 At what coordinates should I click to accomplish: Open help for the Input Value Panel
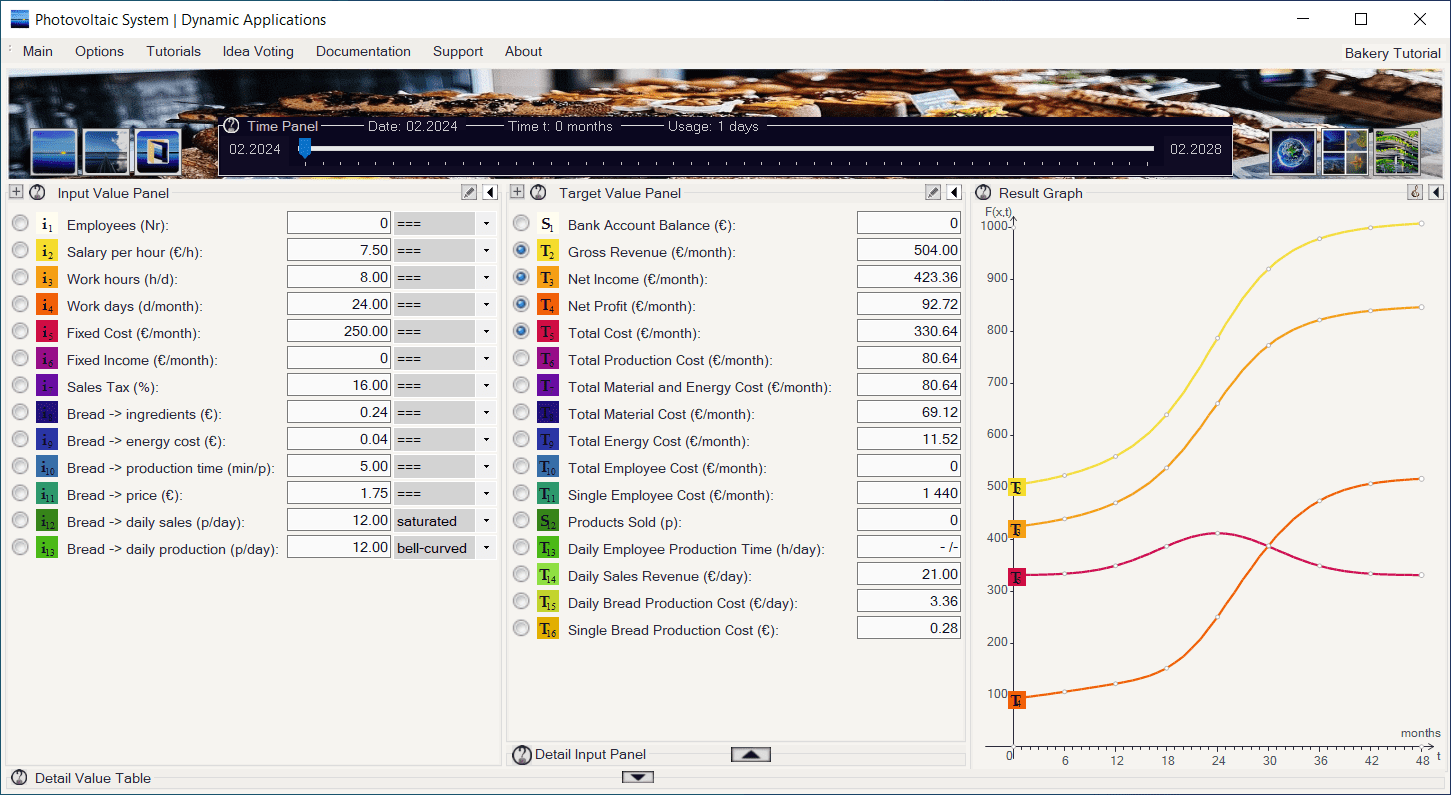coord(38,193)
